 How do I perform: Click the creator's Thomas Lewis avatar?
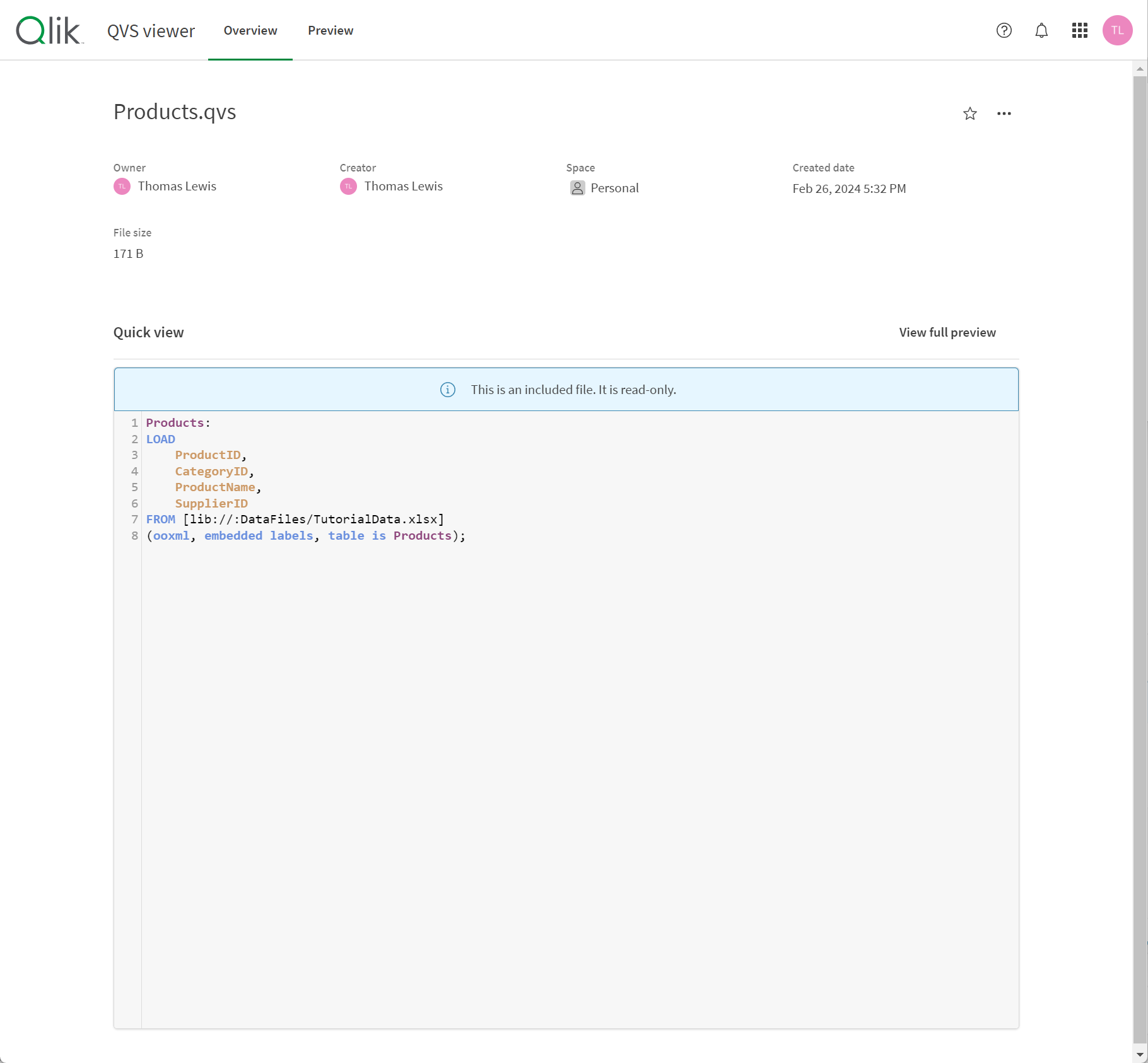point(349,187)
